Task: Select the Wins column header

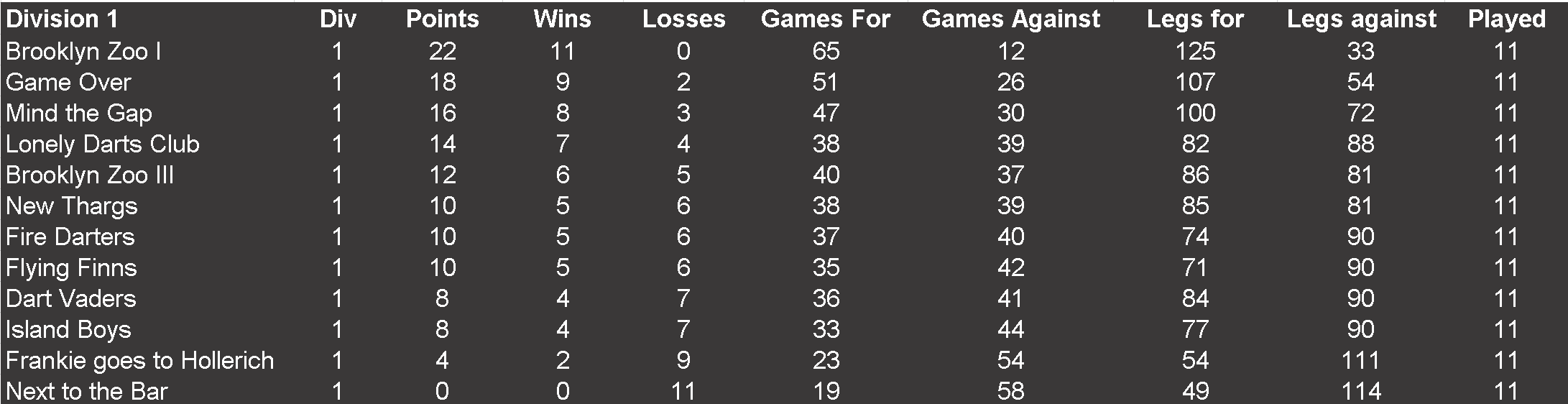Action: 562,19
